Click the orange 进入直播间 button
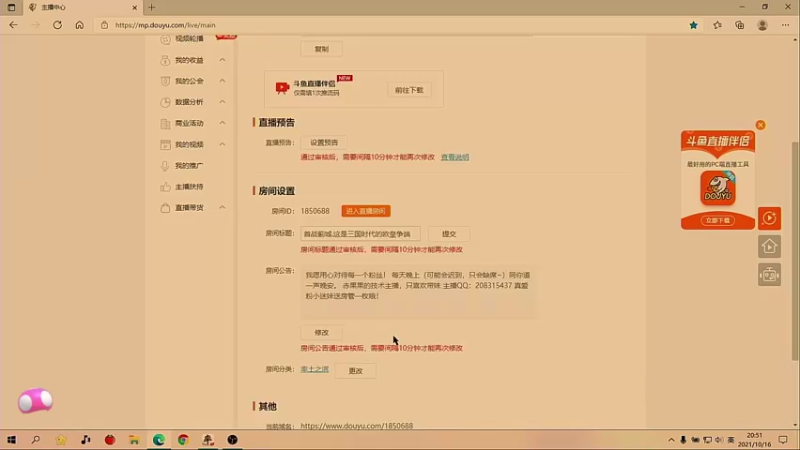The width and height of the screenshot is (800, 450). pyautogui.click(x=366, y=211)
